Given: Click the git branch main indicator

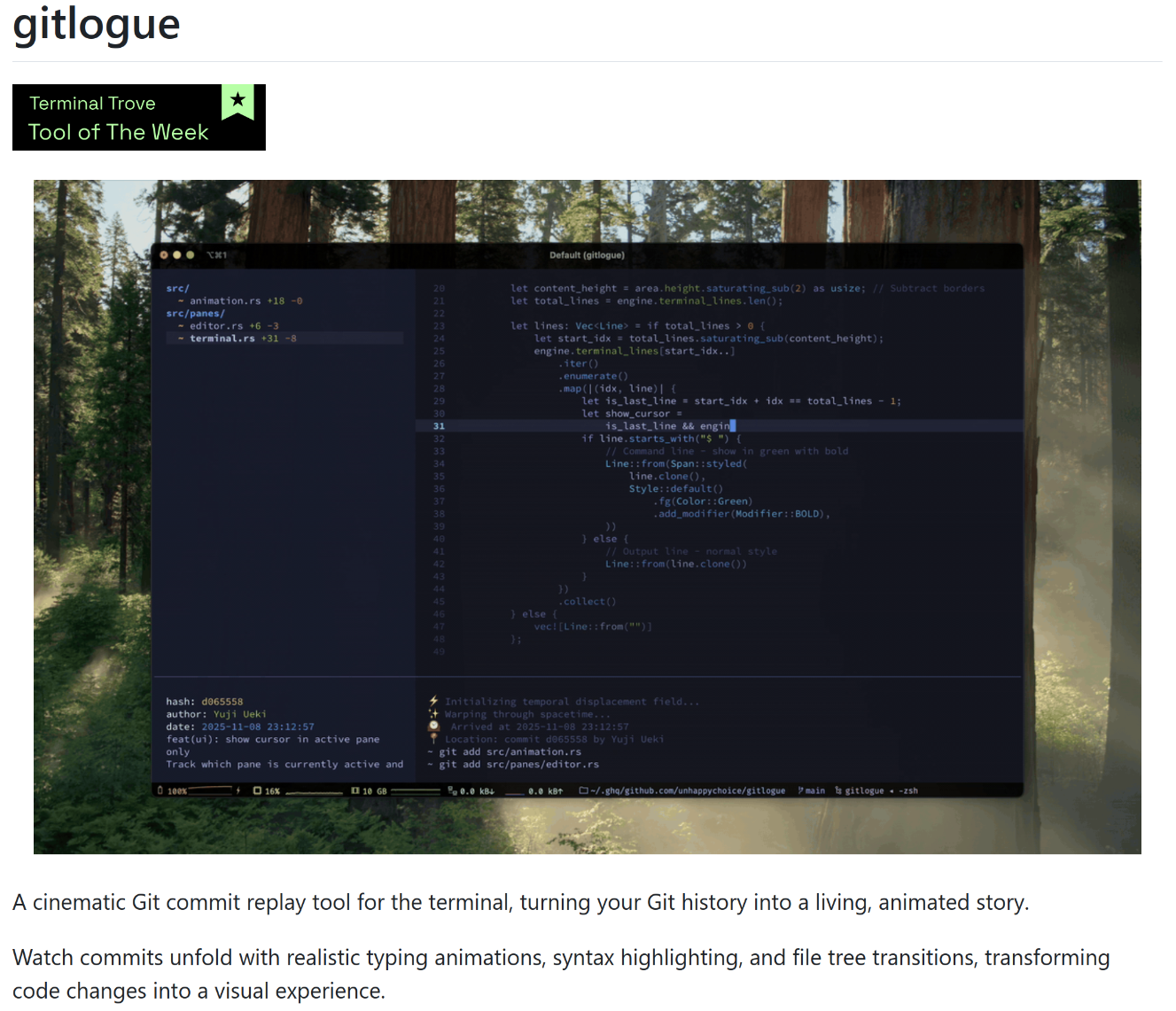Looking at the screenshot, I should pyautogui.click(x=812, y=790).
